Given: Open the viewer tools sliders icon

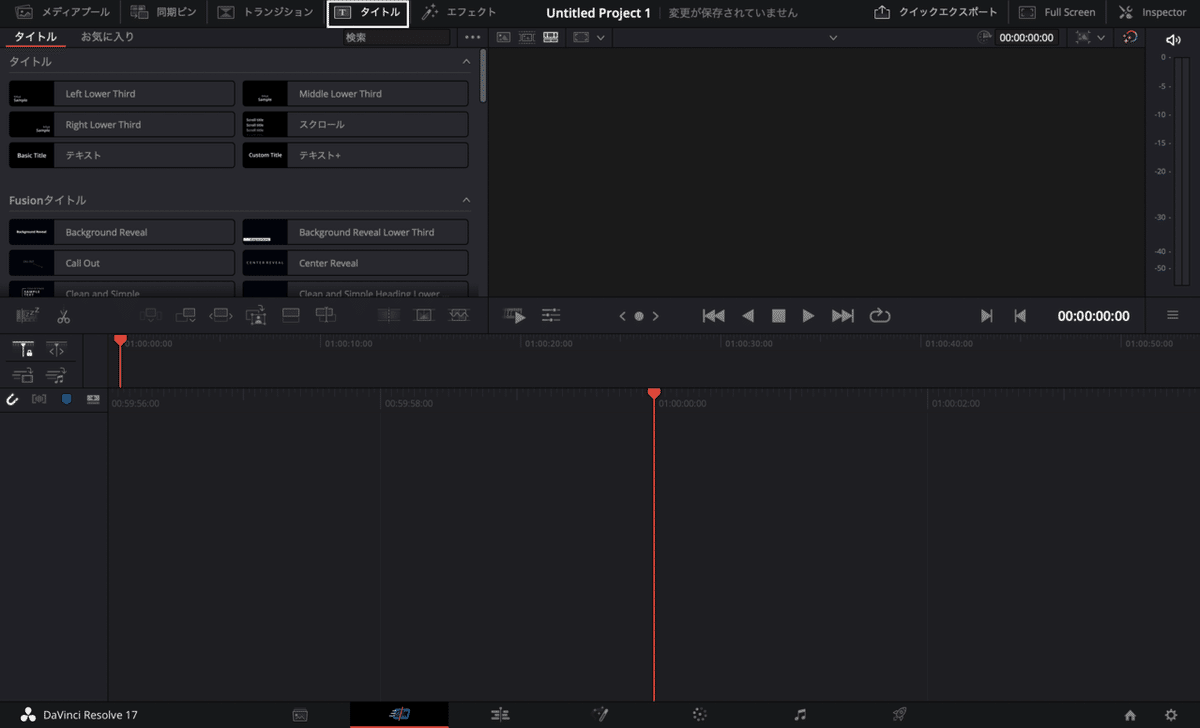Looking at the screenshot, I should click(x=551, y=316).
